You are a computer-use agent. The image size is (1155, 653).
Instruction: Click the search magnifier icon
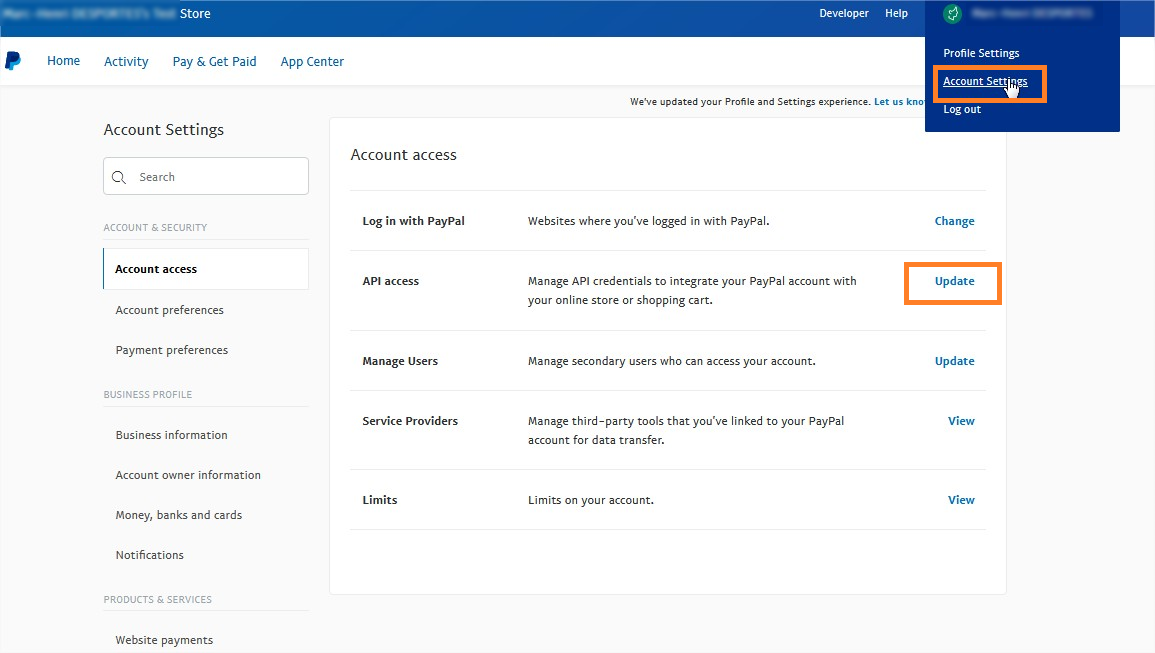click(119, 176)
